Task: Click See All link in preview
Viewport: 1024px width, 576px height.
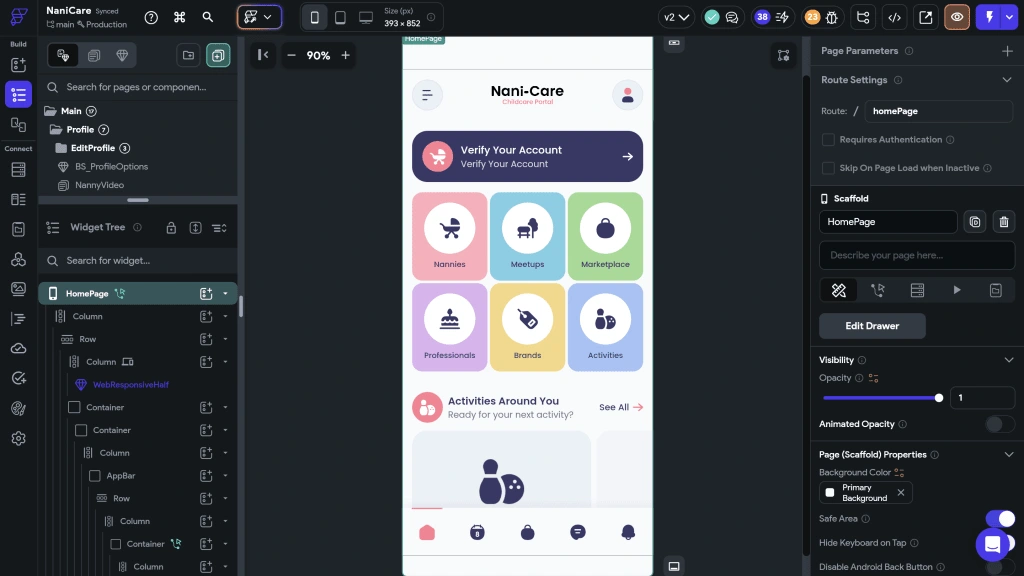Action: click(620, 407)
